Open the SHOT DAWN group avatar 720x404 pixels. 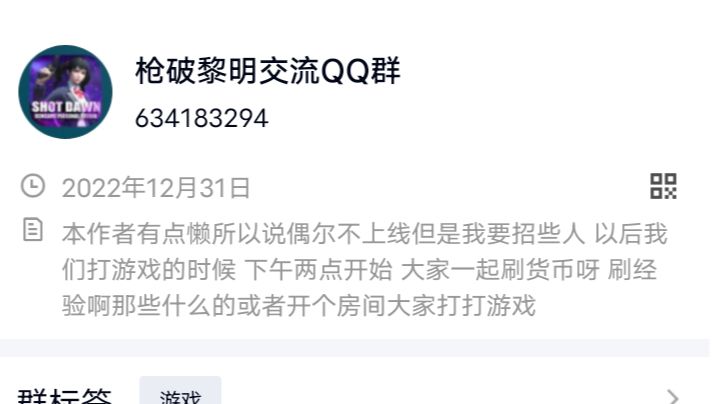point(65,92)
